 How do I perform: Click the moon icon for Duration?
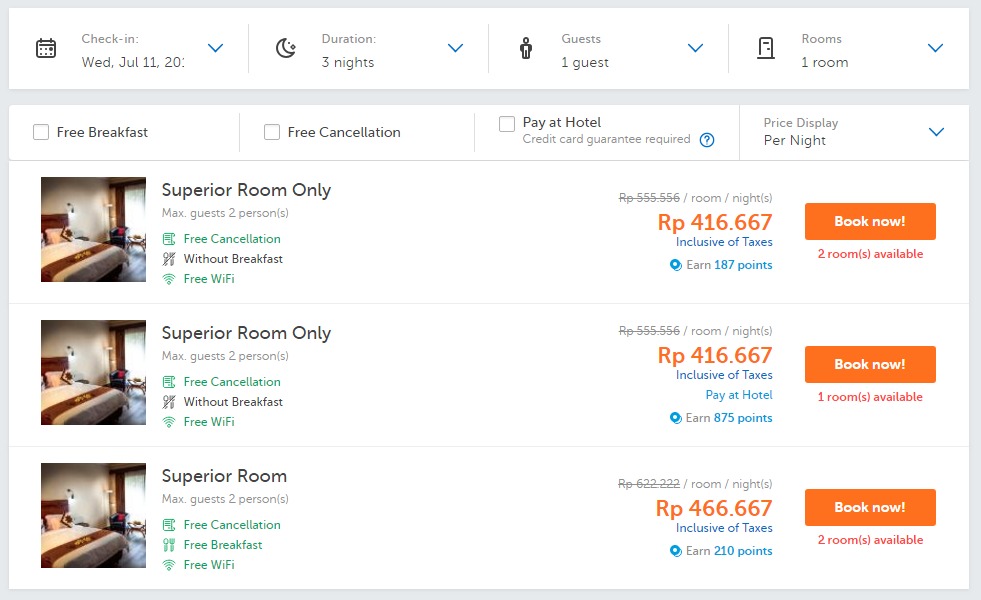point(287,49)
